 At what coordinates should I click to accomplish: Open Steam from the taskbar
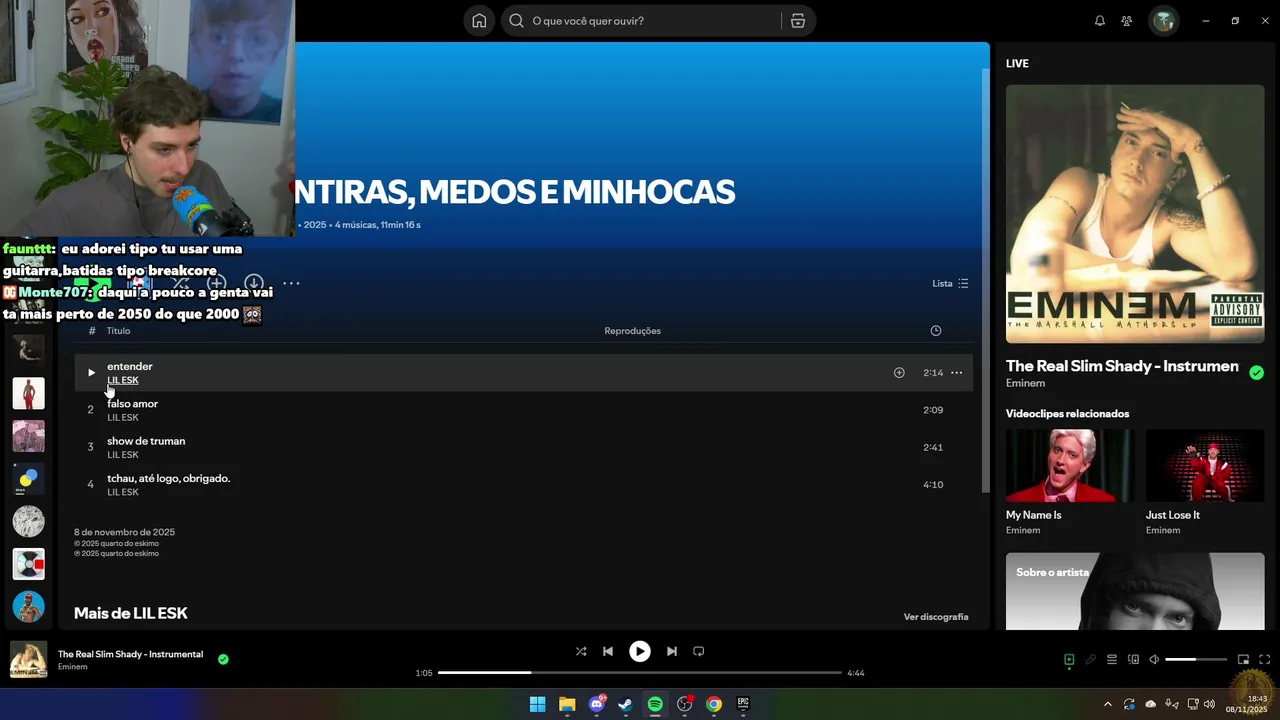click(626, 704)
